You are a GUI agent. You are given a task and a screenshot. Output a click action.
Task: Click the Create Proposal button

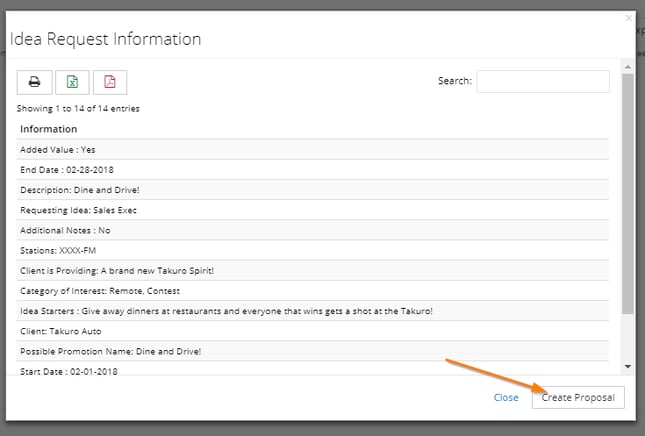(x=578, y=397)
